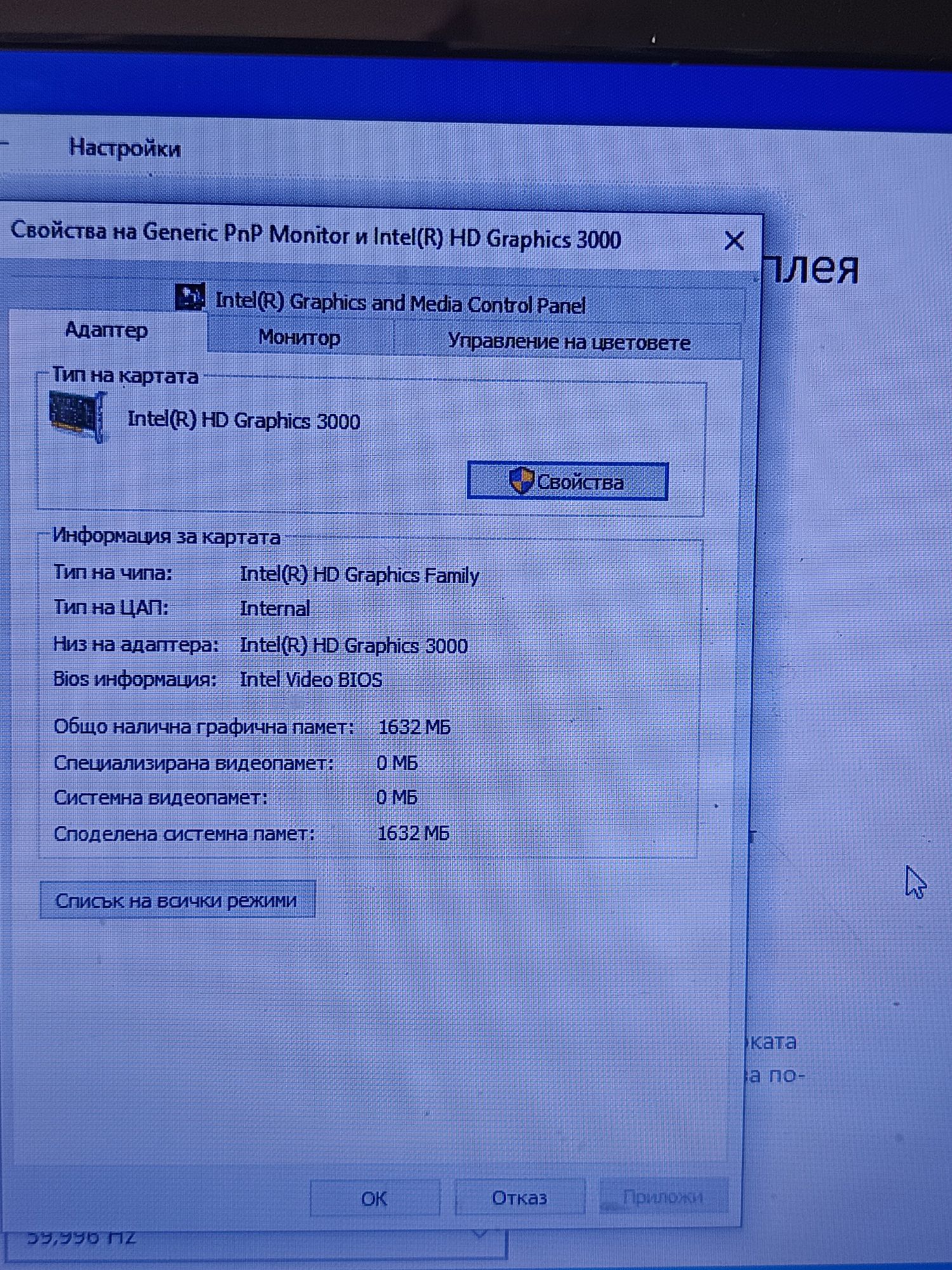Switch to the Адаптер tab
Screen dimensions: 952x1270
107,330
